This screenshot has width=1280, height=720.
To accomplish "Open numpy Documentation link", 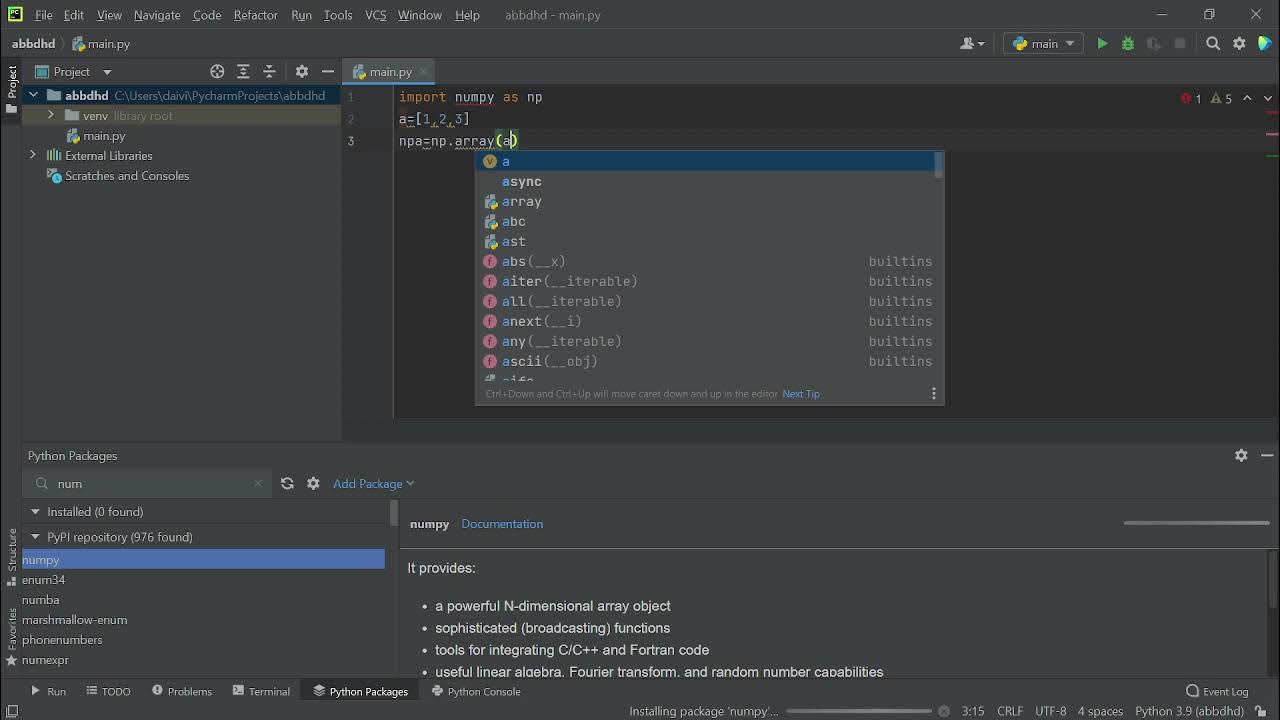I will [x=502, y=524].
